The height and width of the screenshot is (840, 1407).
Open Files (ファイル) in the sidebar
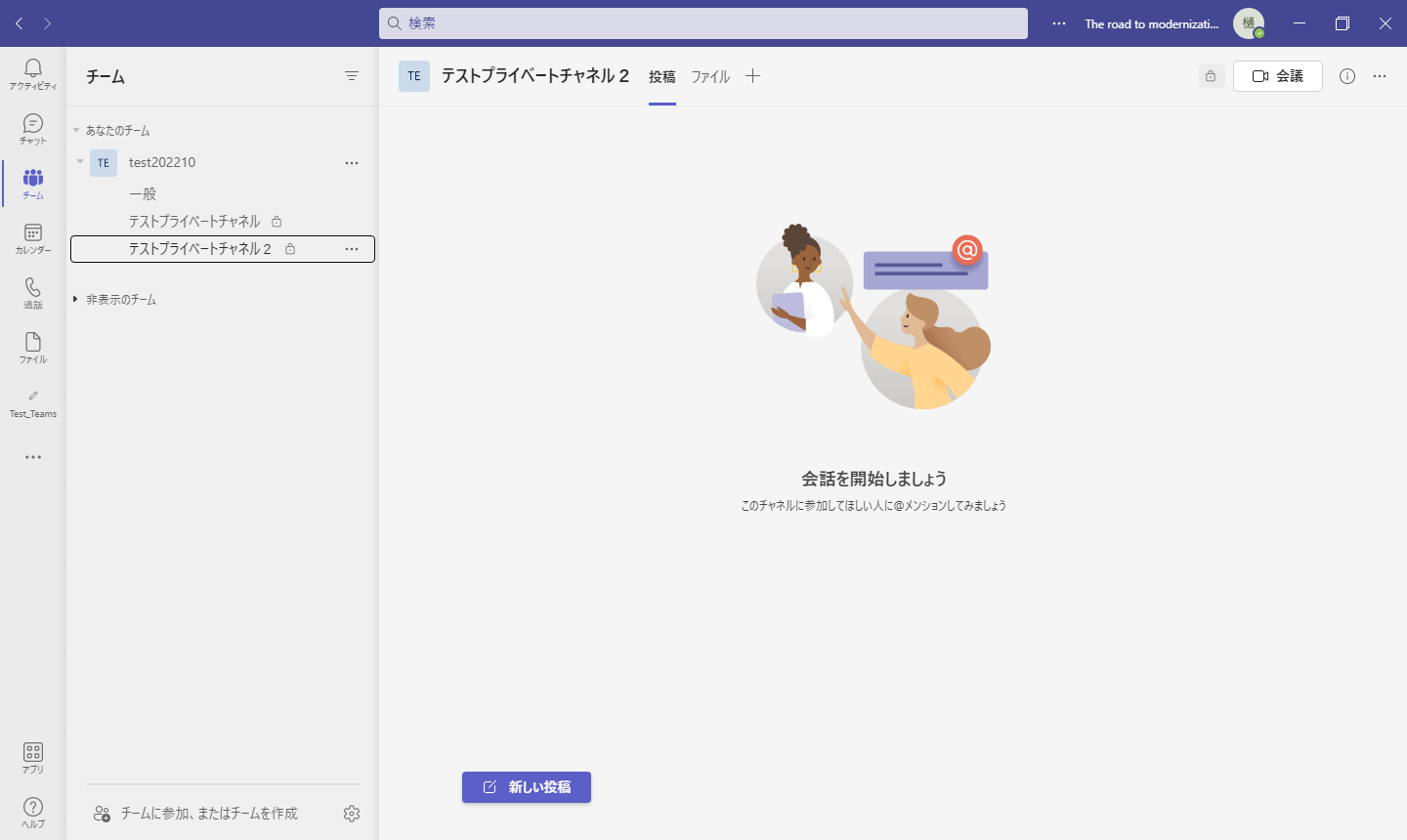33,348
